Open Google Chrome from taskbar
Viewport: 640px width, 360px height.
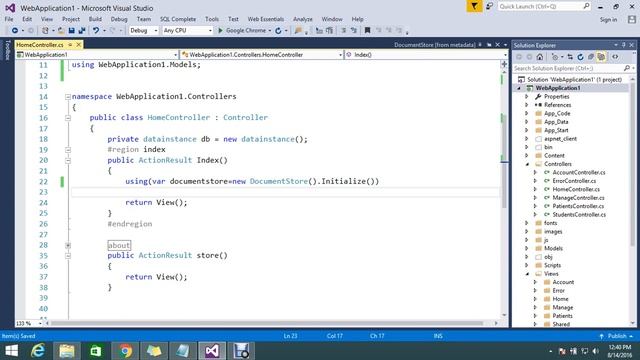(125, 351)
